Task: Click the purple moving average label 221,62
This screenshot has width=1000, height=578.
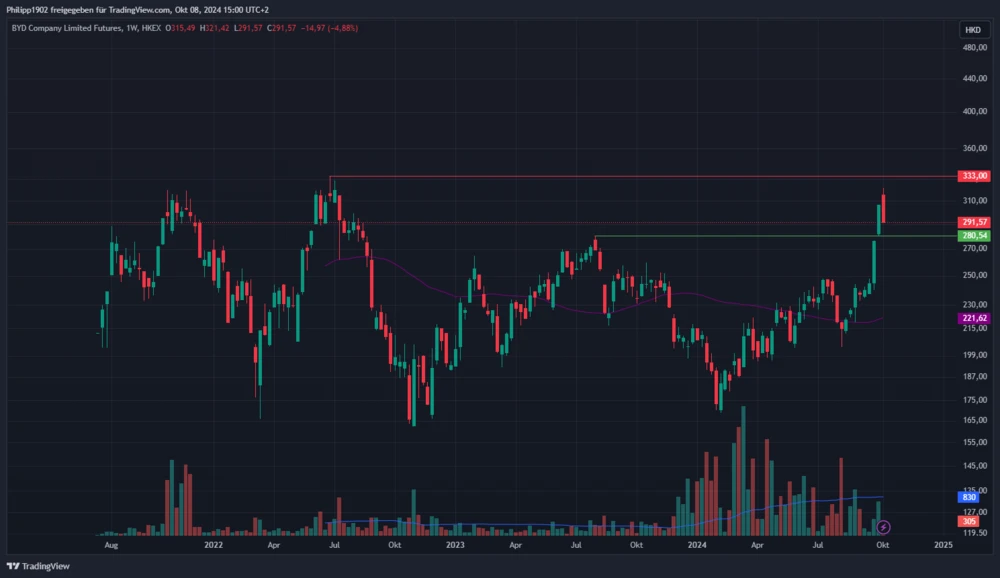Action: (974, 316)
